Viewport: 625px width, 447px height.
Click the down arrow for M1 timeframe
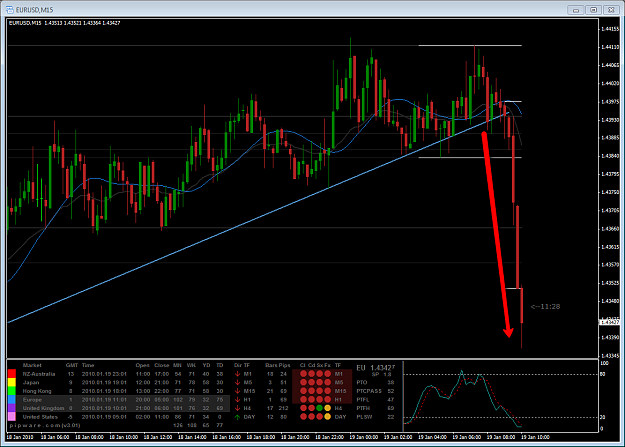pos(238,374)
